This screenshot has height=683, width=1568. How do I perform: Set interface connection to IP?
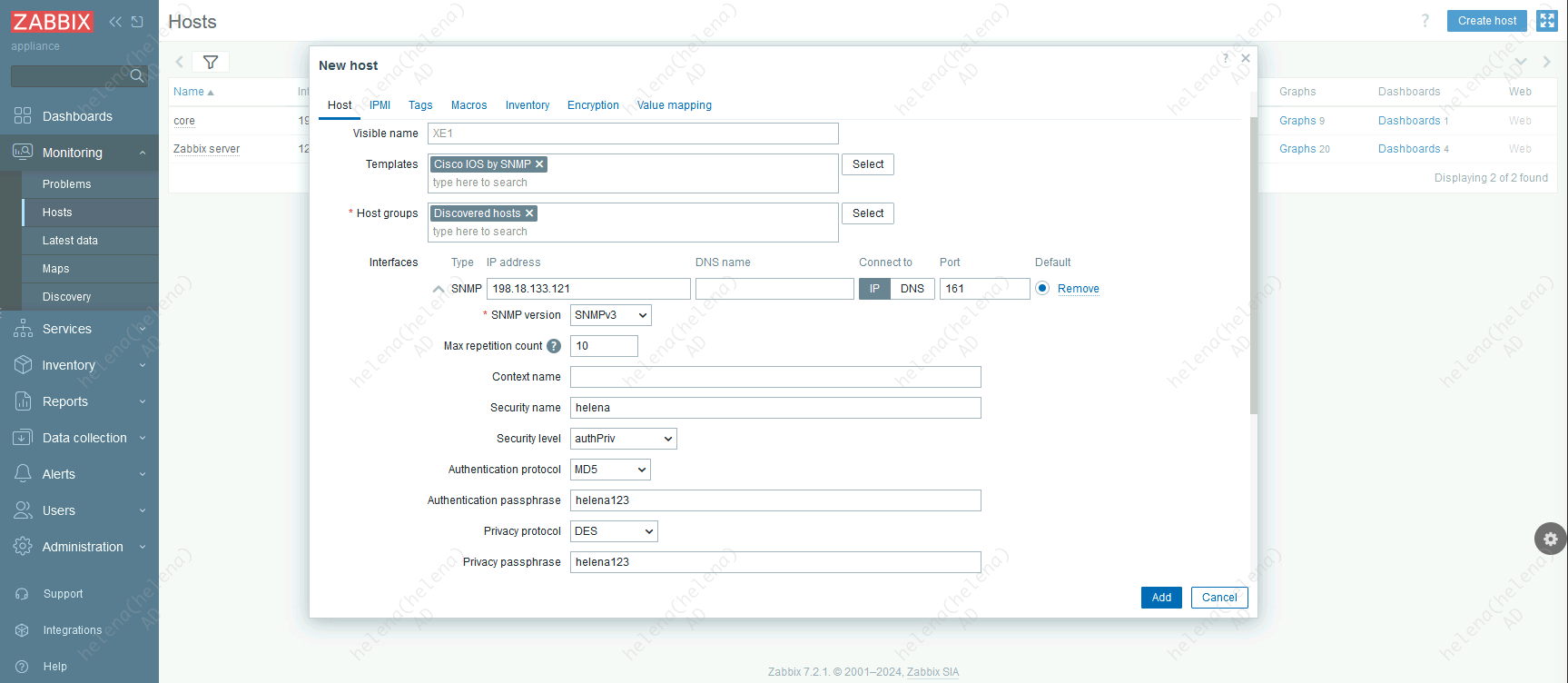874,289
